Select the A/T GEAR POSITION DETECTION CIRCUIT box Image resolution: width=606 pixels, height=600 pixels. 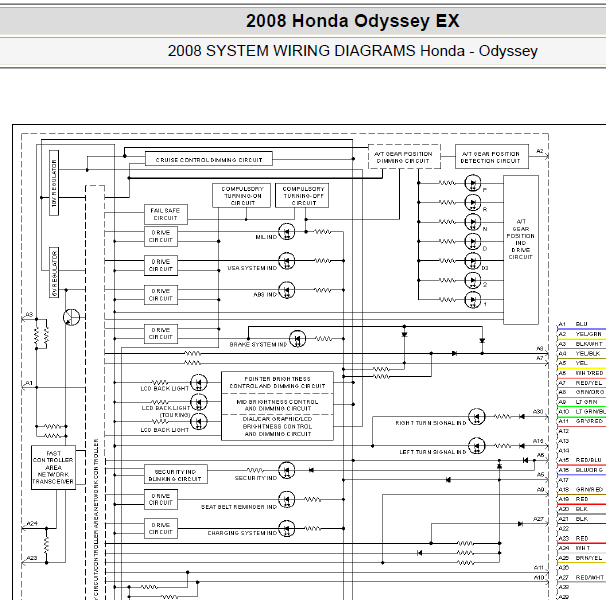tap(492, 157)
